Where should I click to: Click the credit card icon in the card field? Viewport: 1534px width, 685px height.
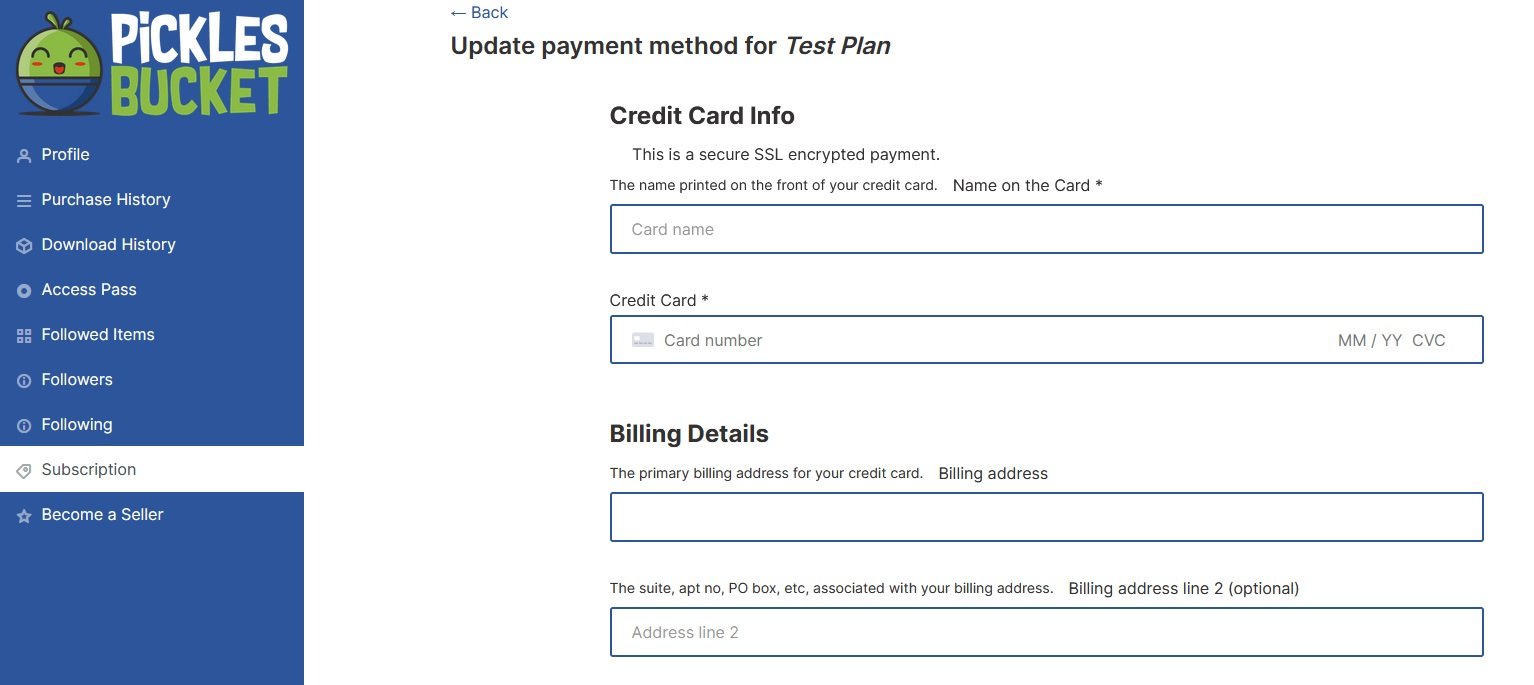coord(643,340)
